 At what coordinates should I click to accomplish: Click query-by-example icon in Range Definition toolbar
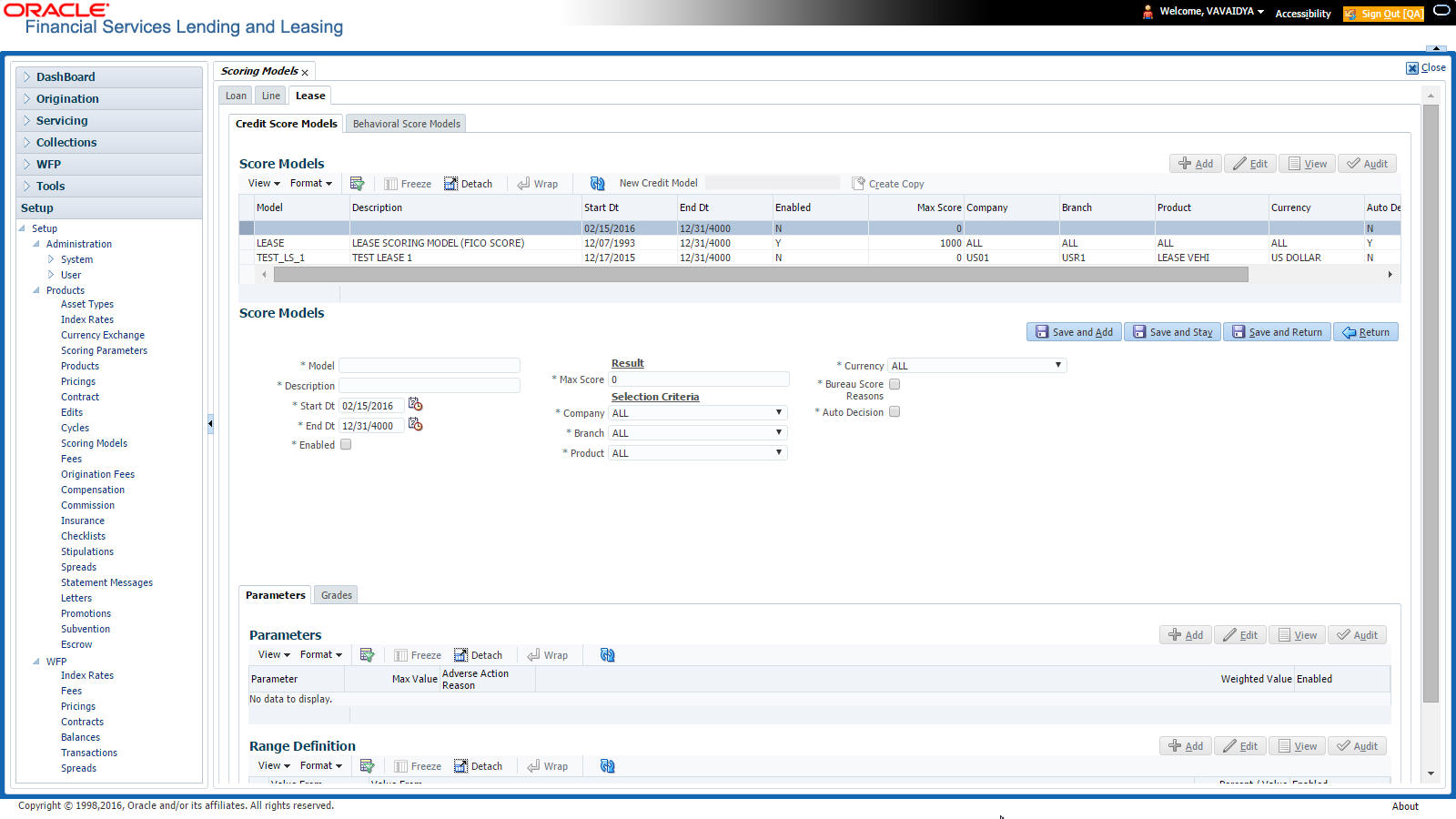click(367, 766)
